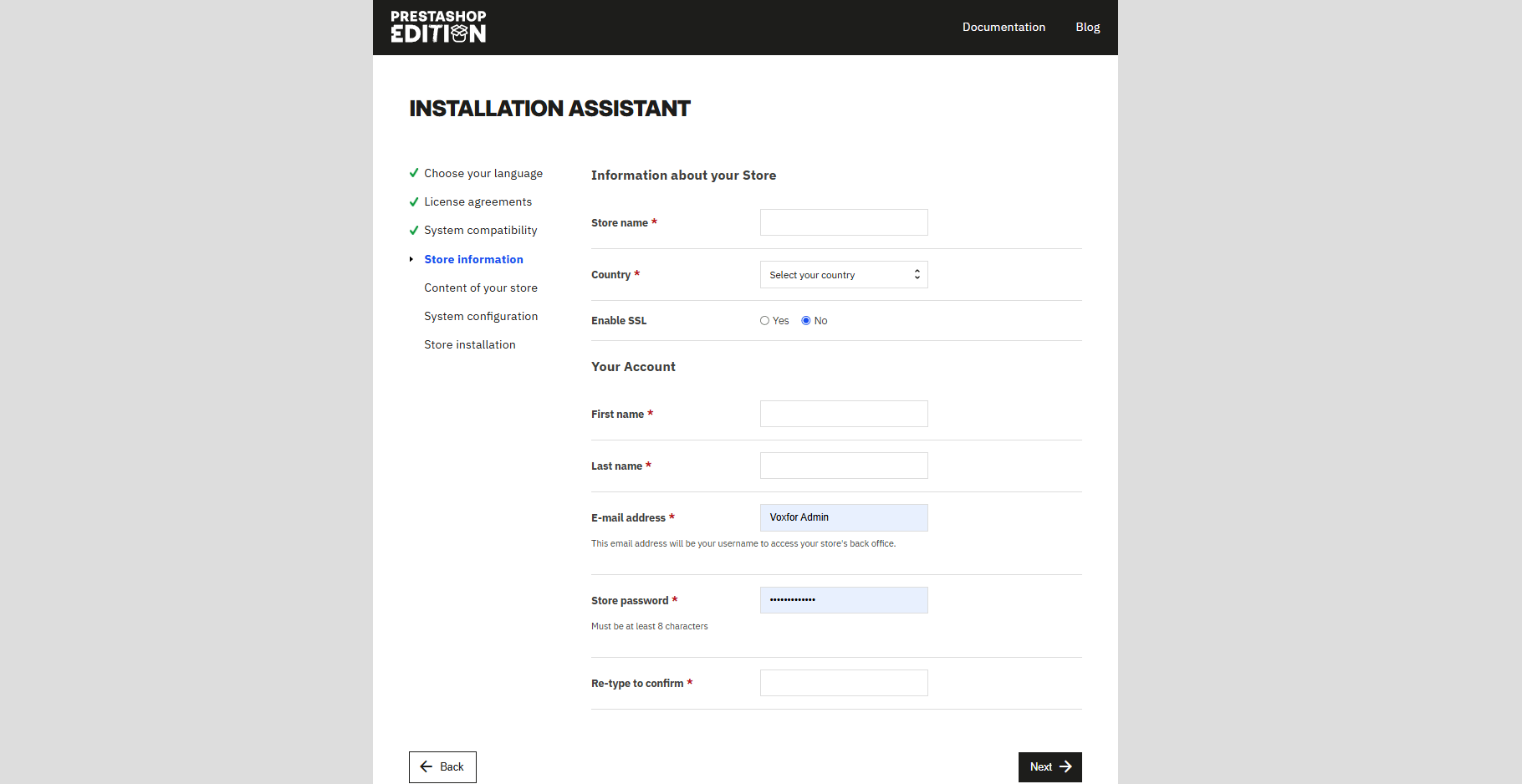Click the green checkmark beside Choose your language
1522x784 pixels.
414,173
